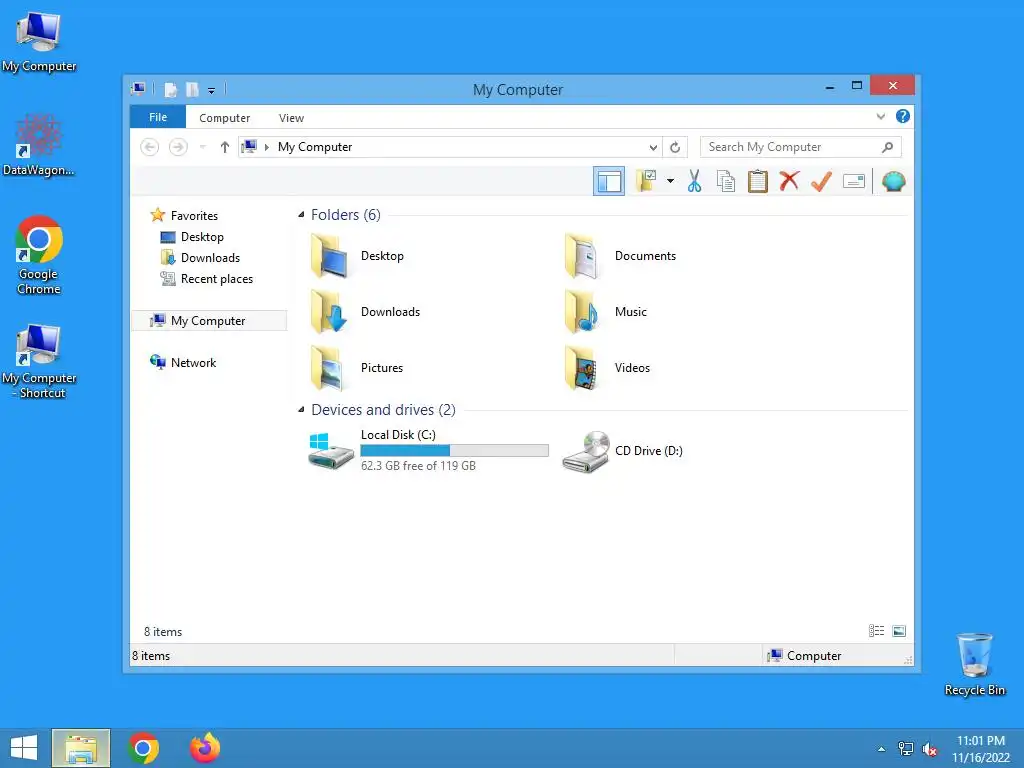This screenshot has width=1024, height=768.
Task: Open the Windows Start button
Action: pyautogui.click(x=24, y=748)
